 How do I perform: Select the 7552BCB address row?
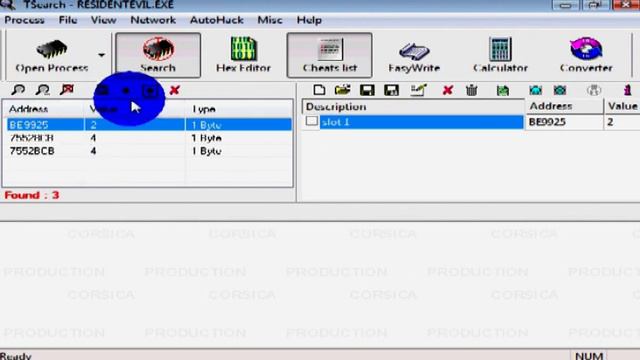click(x=149, y=151)
